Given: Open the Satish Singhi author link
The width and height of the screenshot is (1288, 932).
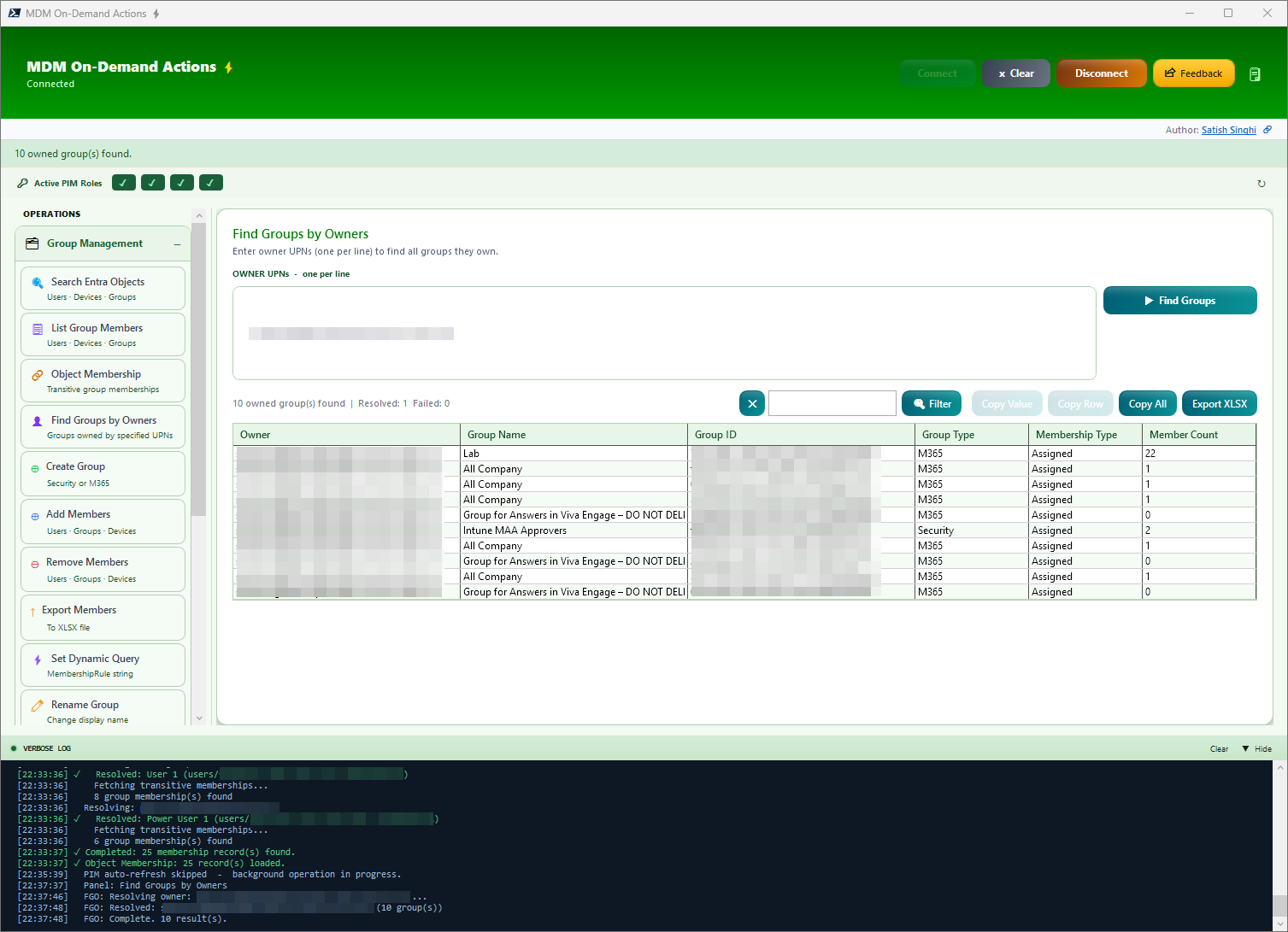Looking at the screenshot, I should pos(1228,129).
